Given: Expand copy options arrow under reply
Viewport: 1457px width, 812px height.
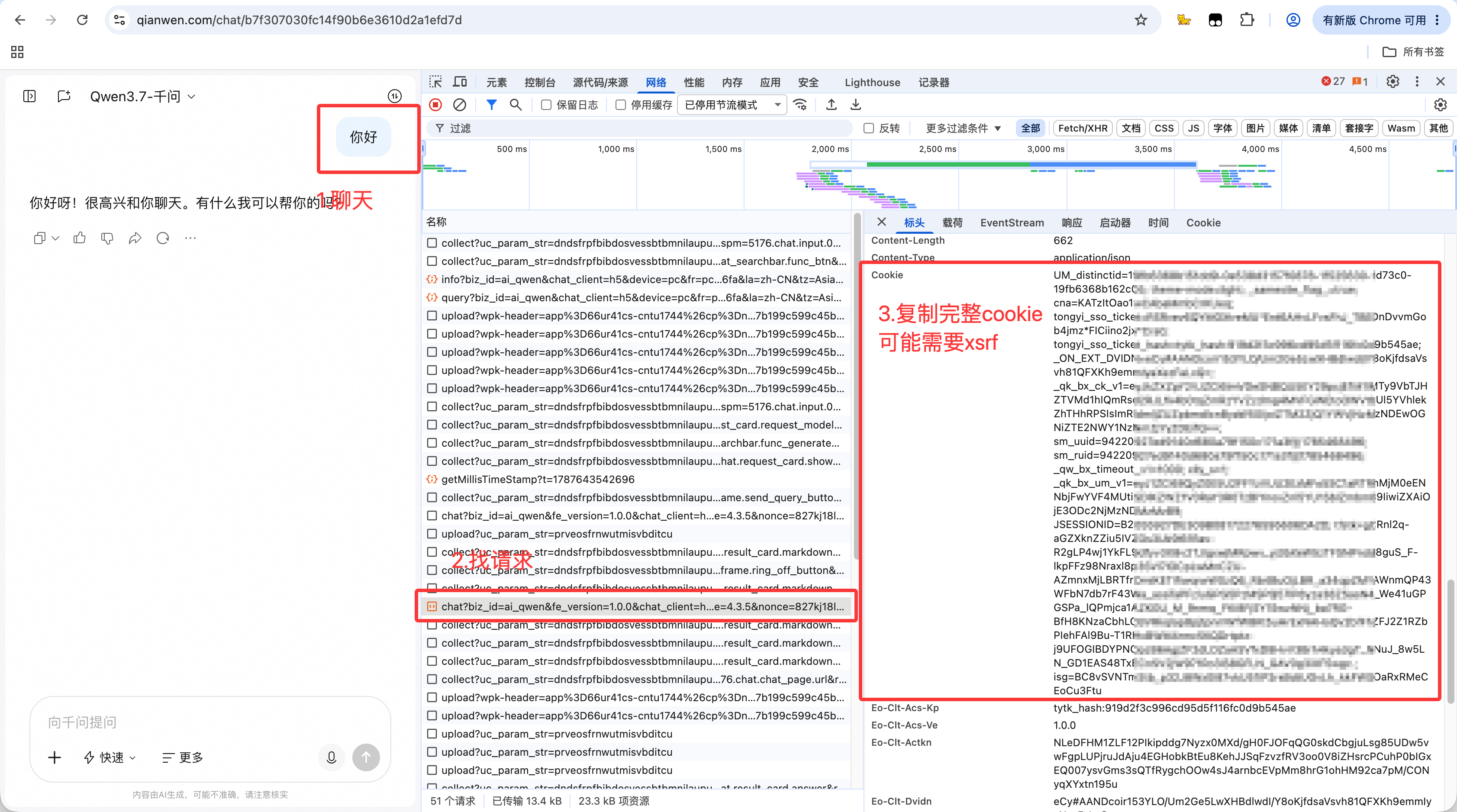Looking at the screenshot, I should [x=55, y=238].
